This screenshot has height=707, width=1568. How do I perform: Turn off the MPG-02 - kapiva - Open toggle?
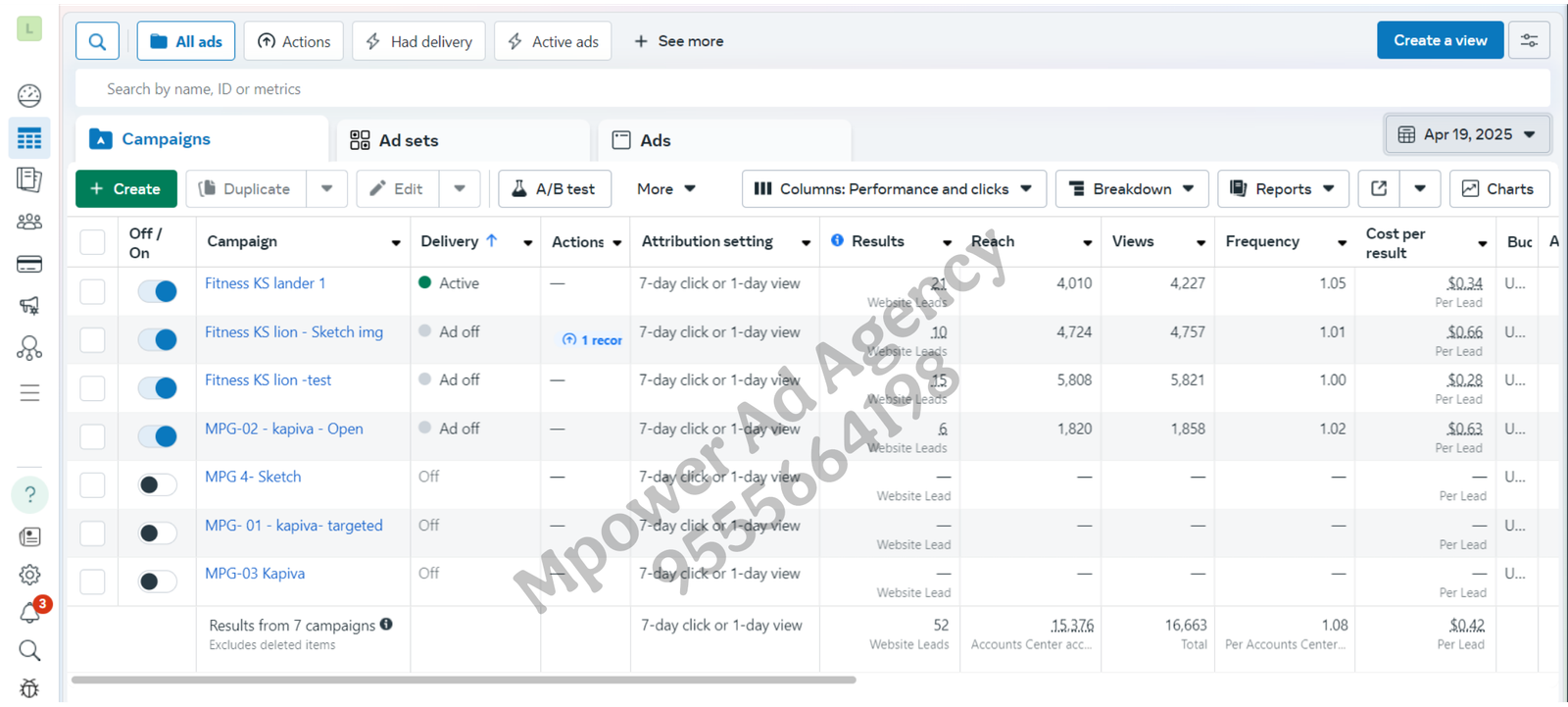[x=157, y=436]
